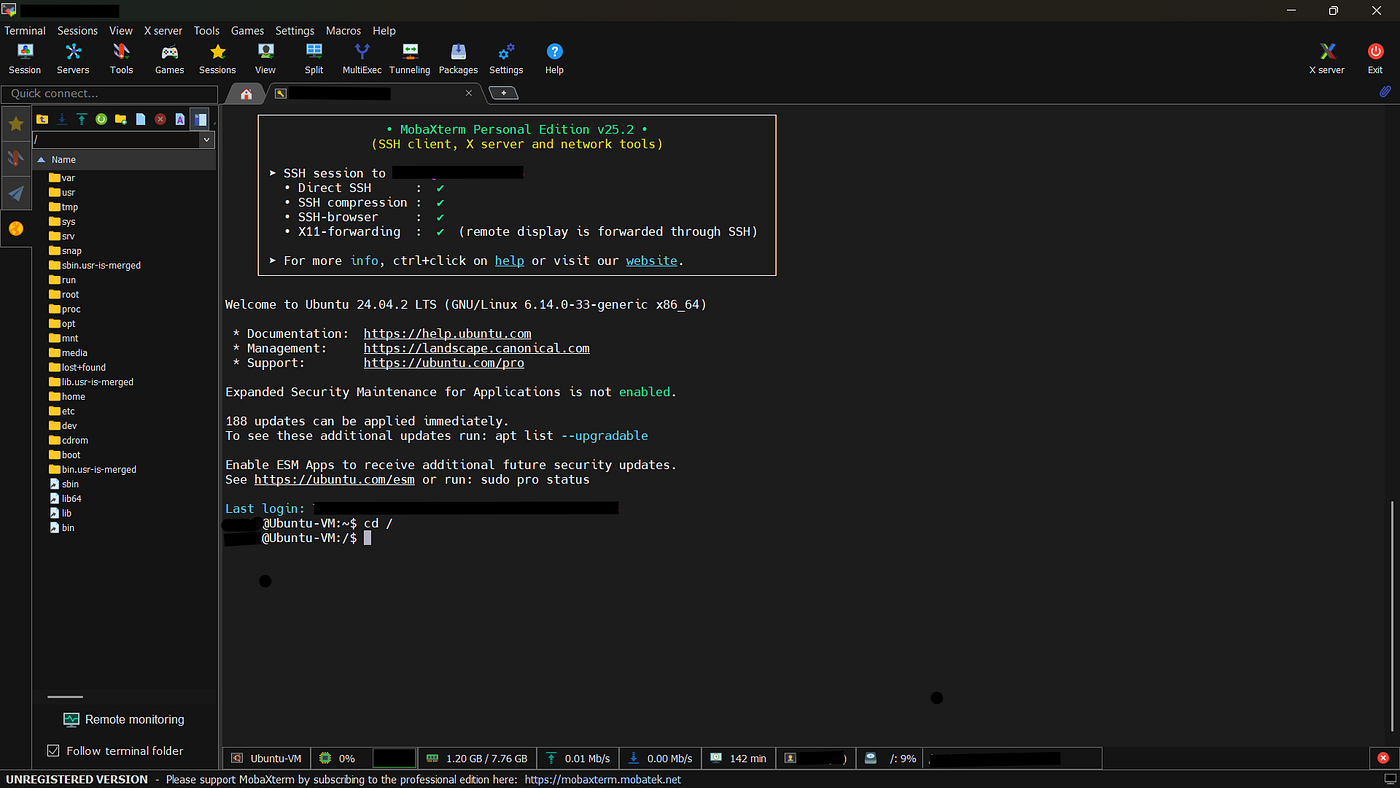Screen dimensions: 1400x788
Task: Click the Ubuntu-VM status bar entry
Action: 267,758
